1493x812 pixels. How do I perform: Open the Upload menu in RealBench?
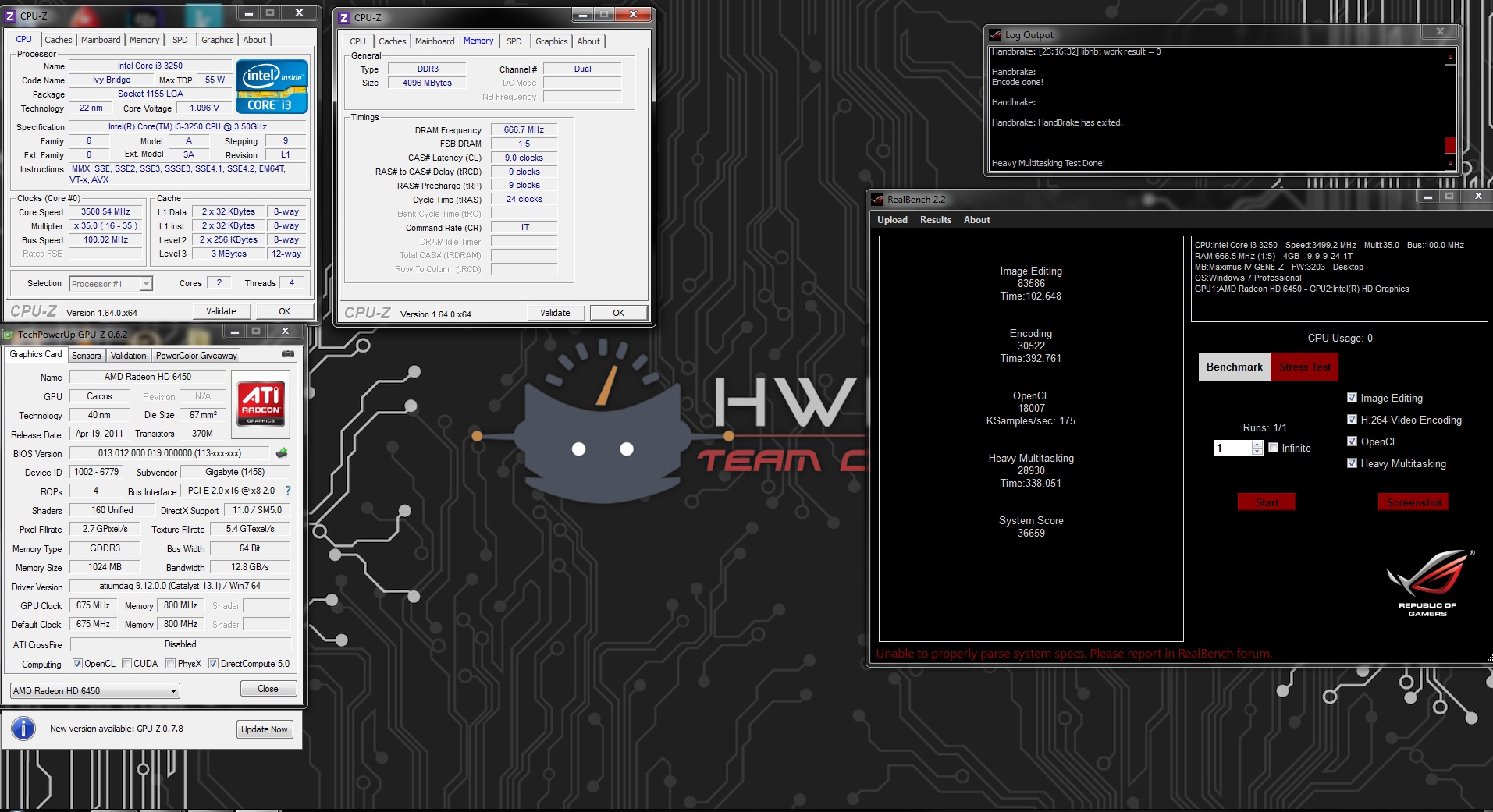click(x=892, y=220)
